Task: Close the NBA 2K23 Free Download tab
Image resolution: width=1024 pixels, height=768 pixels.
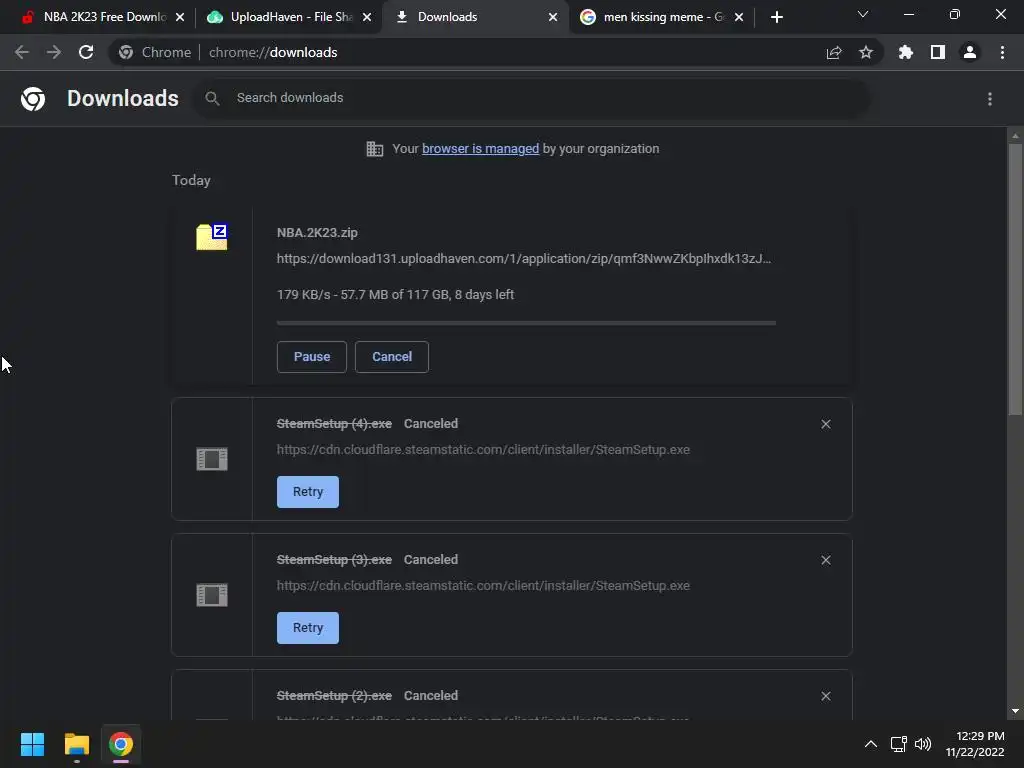Action: [x=180, y=17]
